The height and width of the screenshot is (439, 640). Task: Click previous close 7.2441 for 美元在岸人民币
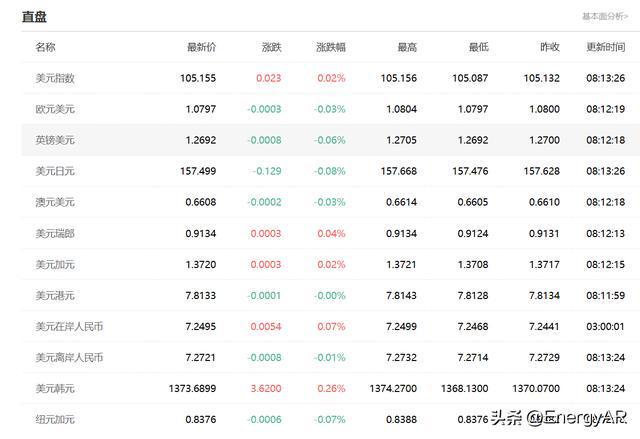[544, 326]
